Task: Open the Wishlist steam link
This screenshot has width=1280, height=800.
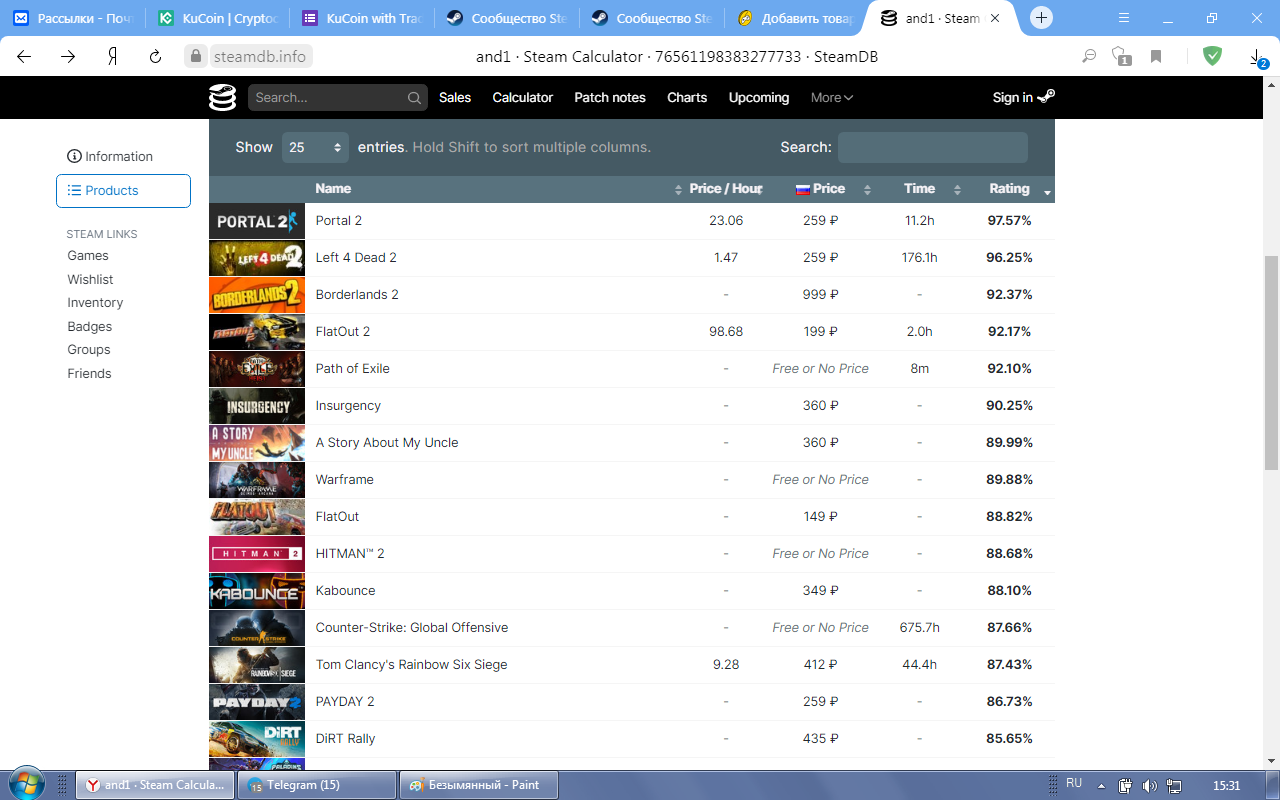Action: tap(90, 280)
